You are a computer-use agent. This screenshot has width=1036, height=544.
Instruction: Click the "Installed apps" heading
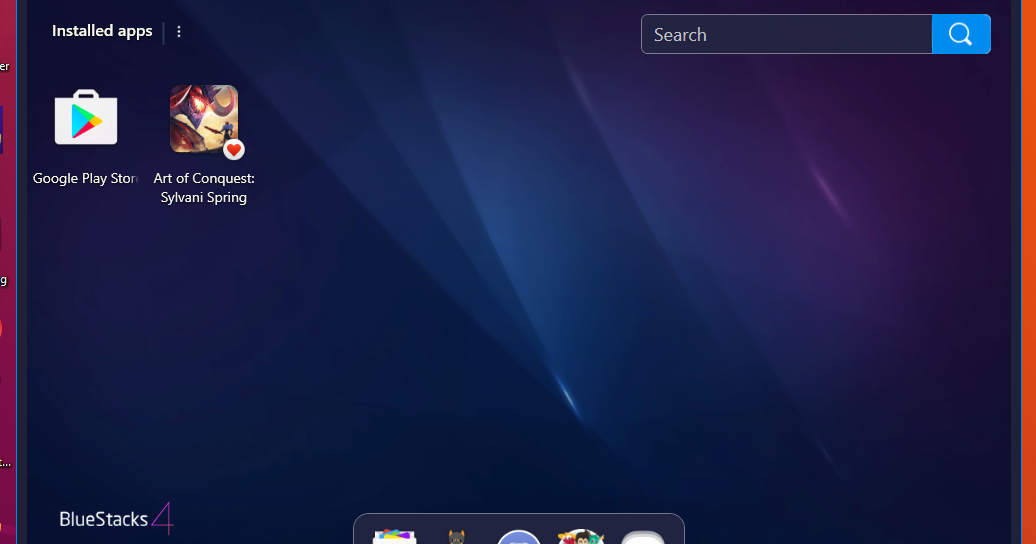[x=102, y=31]
